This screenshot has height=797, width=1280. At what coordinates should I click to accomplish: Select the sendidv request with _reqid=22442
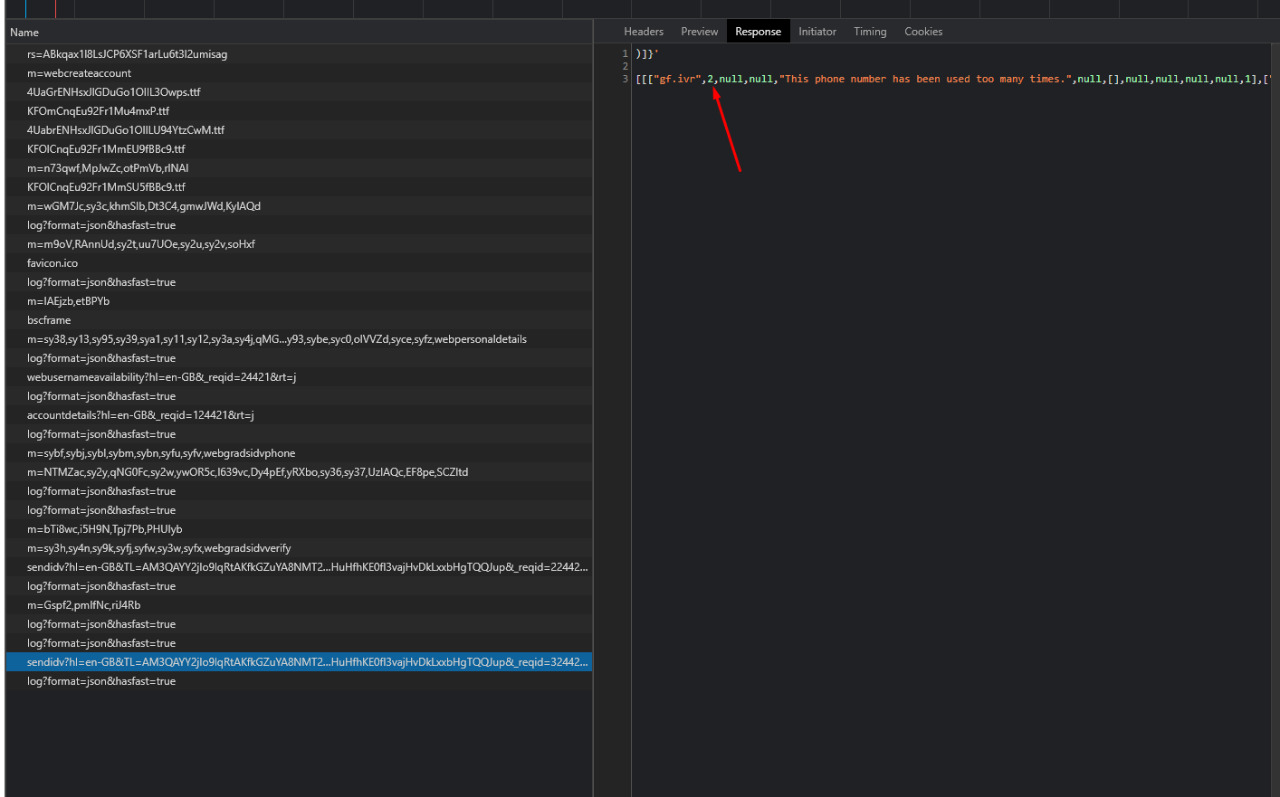(x=298, y=567)
